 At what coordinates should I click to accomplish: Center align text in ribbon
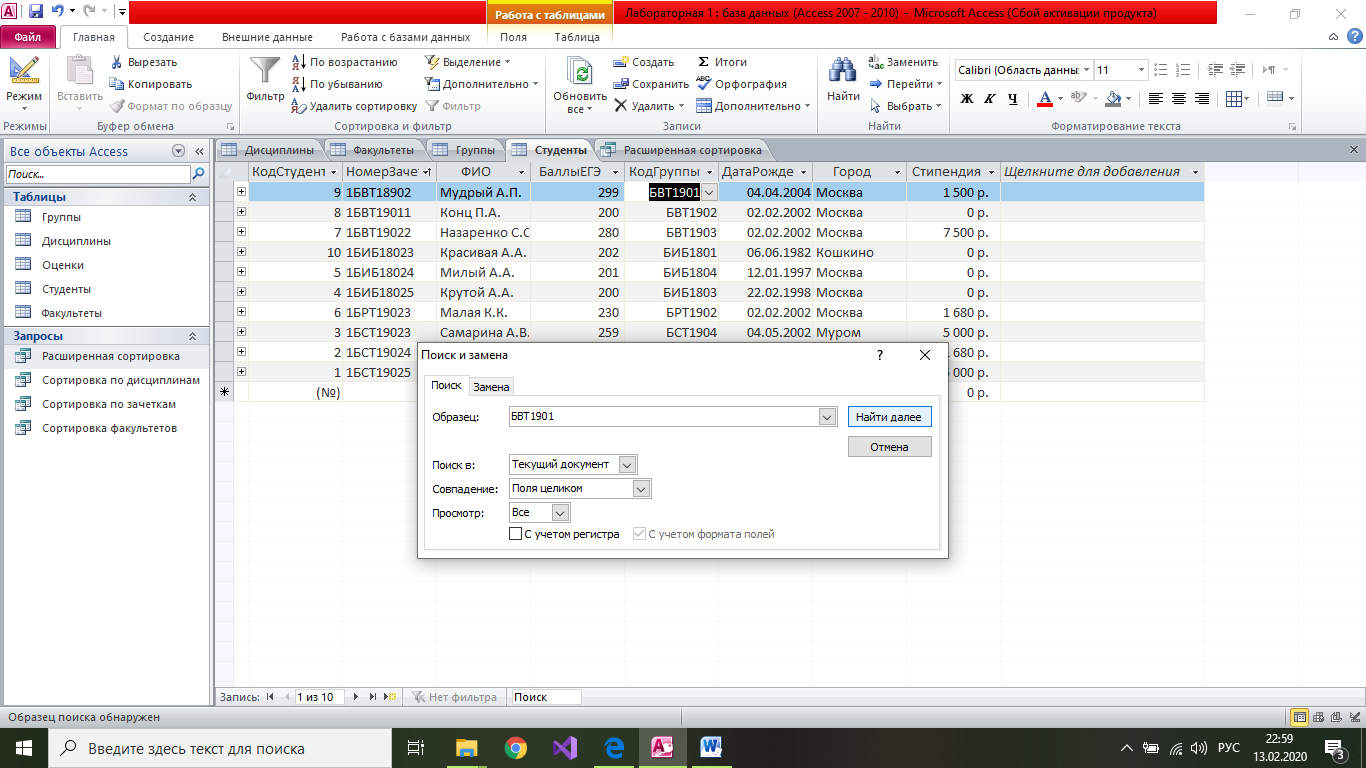click(1179, 98)
